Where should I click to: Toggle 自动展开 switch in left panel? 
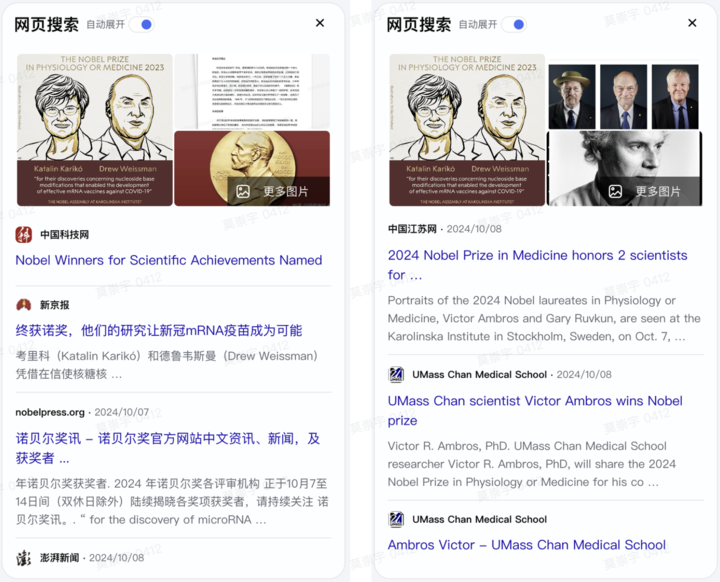[x=141, y=24]
